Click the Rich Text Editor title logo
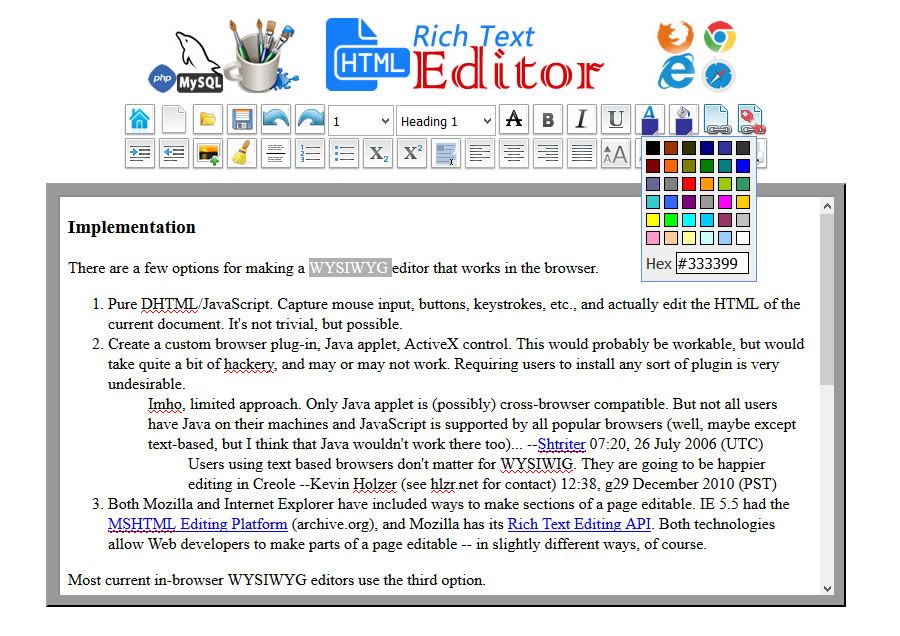 click(465, 56)
